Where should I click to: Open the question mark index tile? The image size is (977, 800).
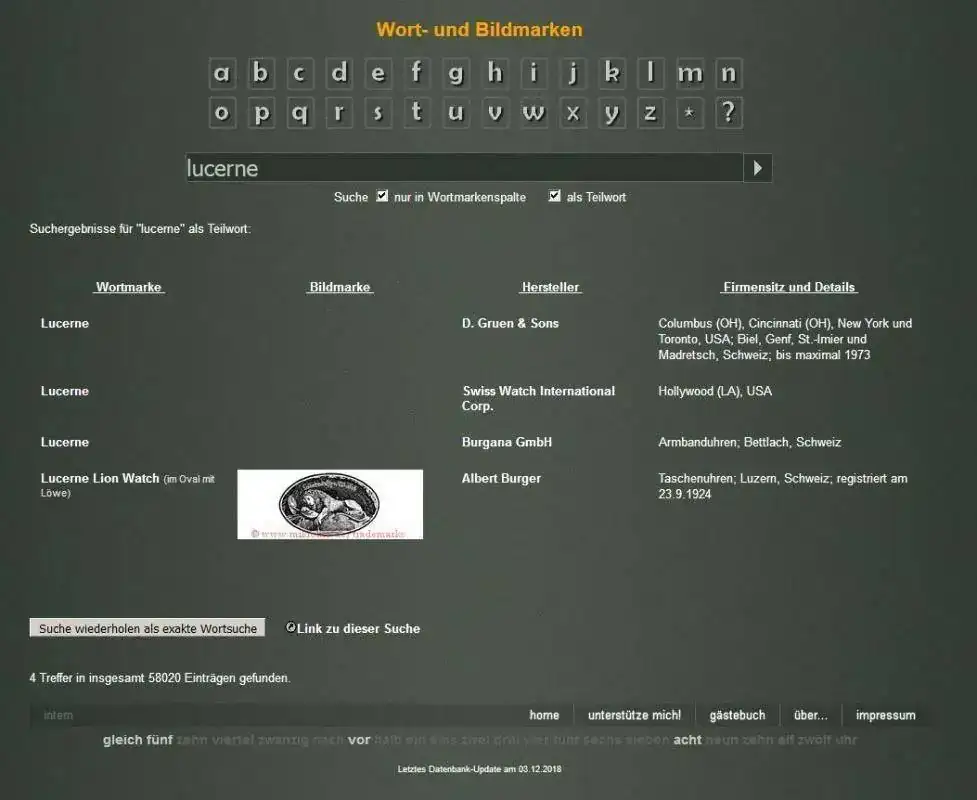(728, 113)
